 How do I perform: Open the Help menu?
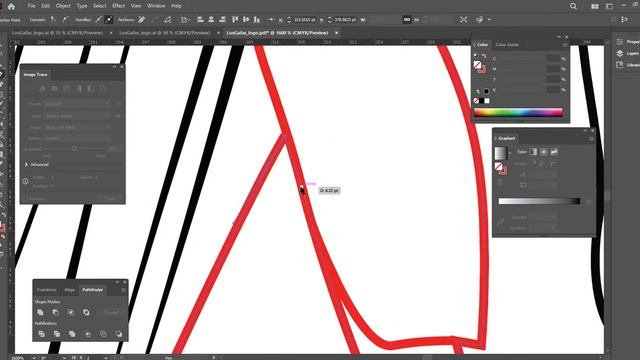(x=176, y=6)
